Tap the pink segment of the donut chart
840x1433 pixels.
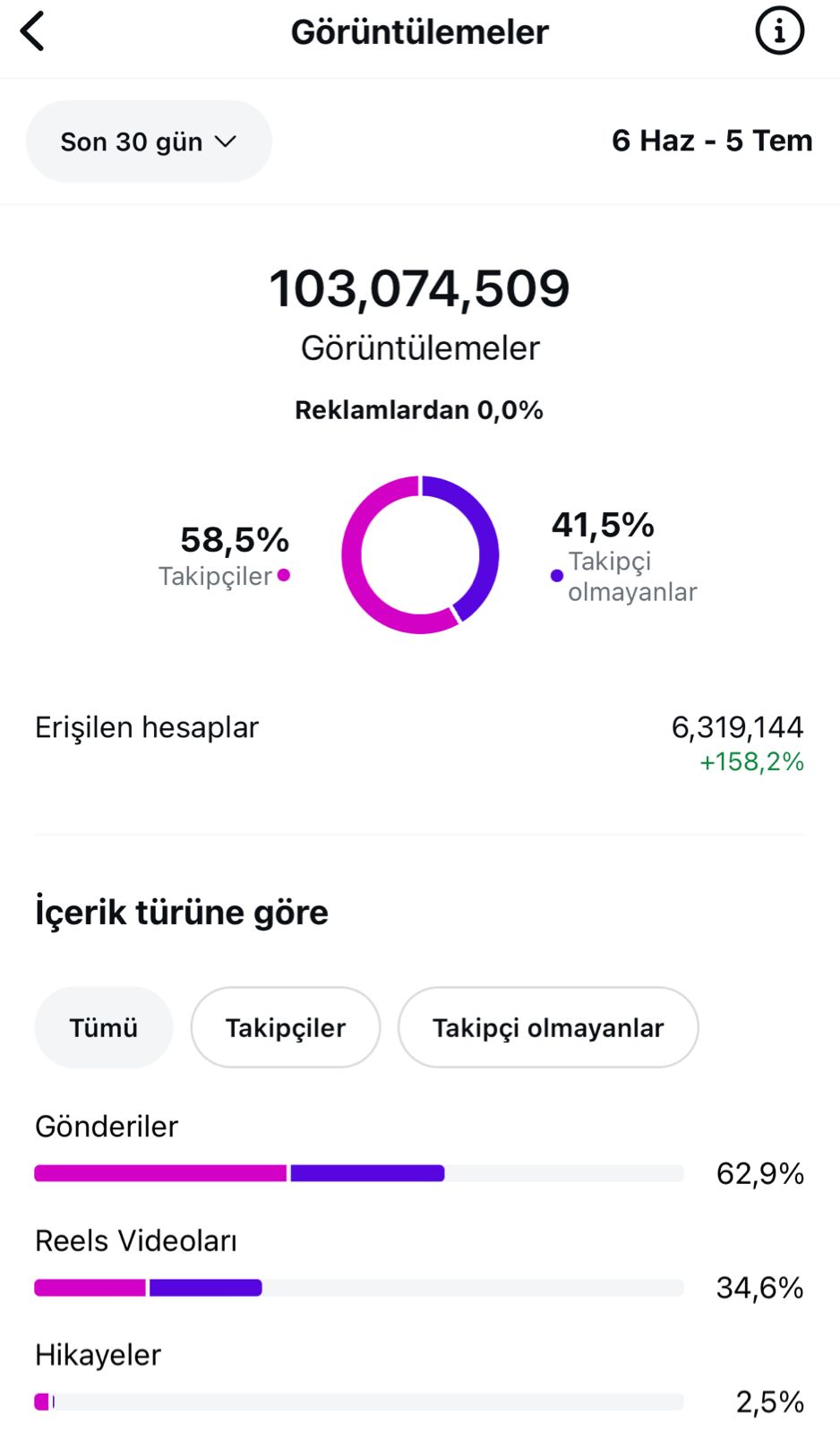356,573
